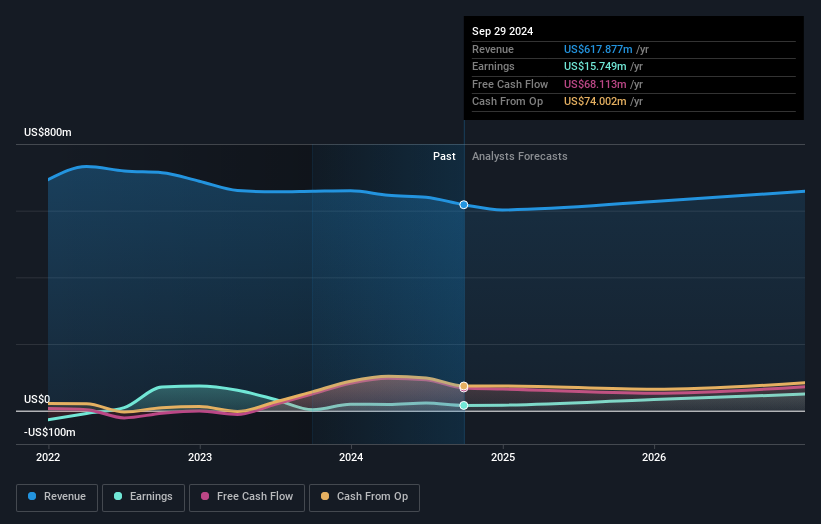Click the Sep 29 2024 tooltip date

502,31
